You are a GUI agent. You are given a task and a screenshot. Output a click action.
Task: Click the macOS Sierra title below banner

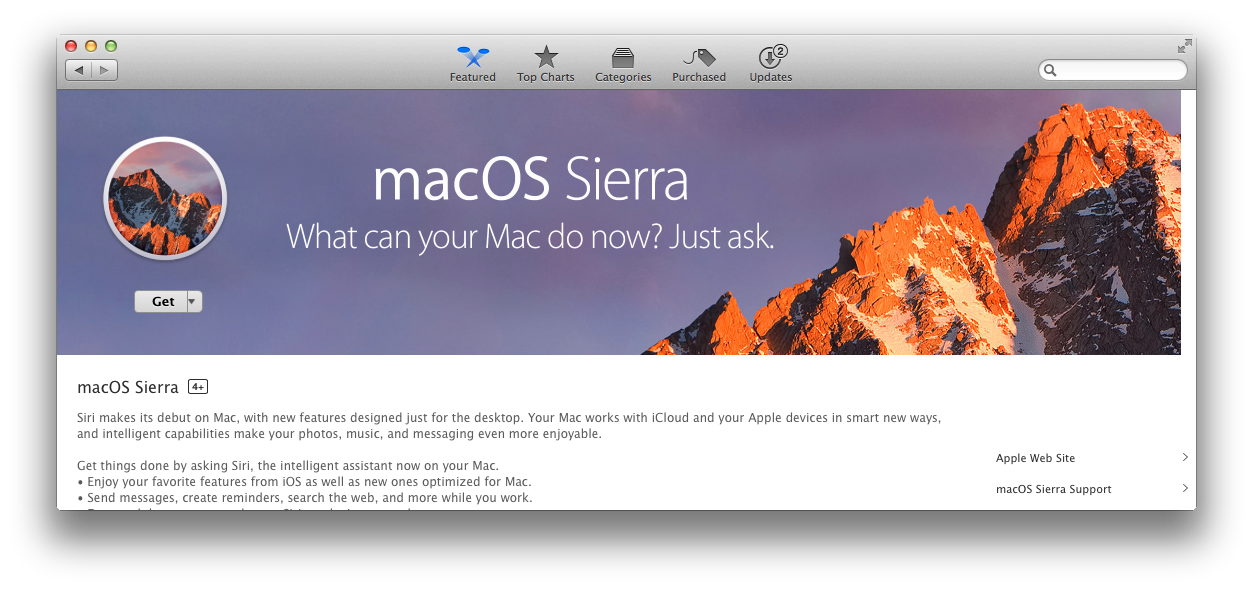(128, 387)
